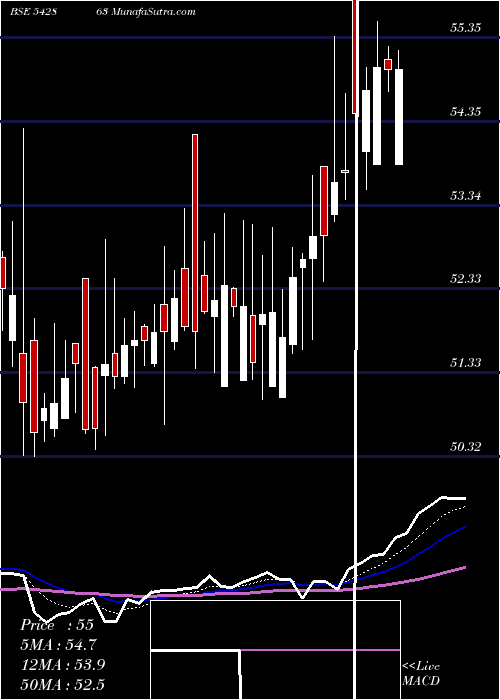
Task: Click the 5MA : 54.7 value
Action: point(58,645)
